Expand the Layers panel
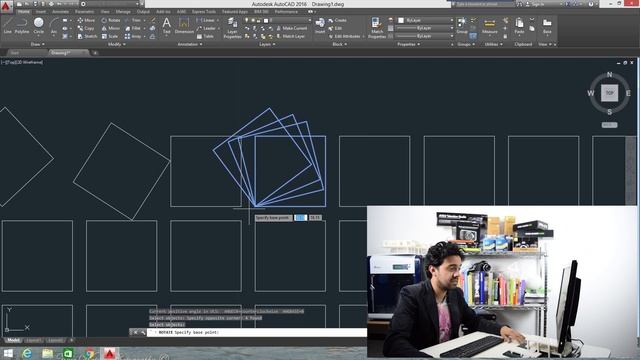 click(x=267, y=44)
